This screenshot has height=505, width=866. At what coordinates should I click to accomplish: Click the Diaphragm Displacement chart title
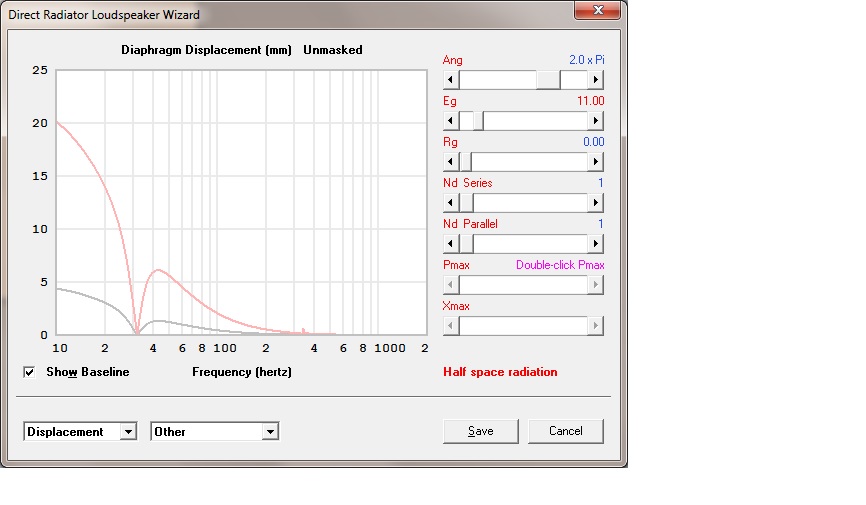coord(206,50)
